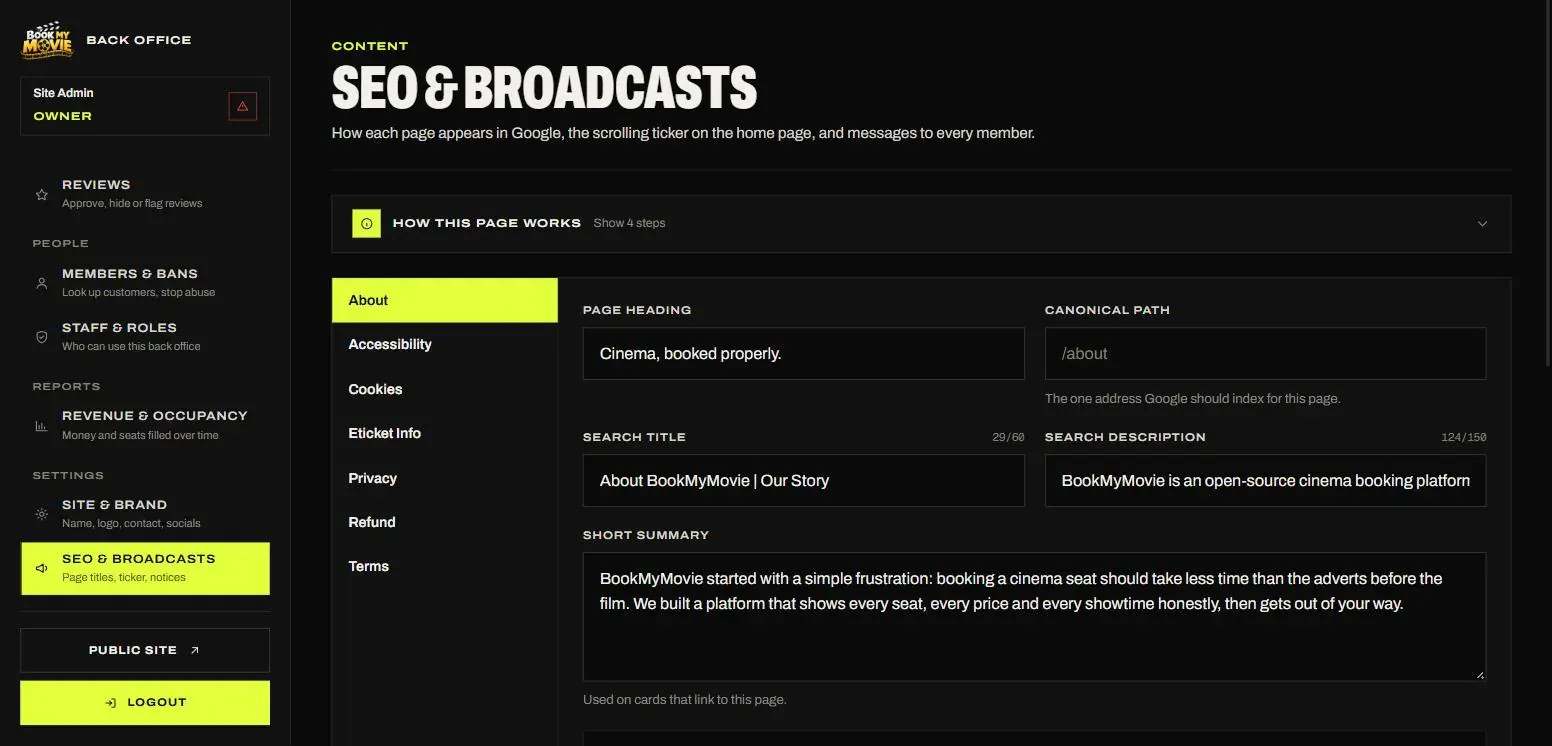This screenshot has width=1552, height=746.
Task: Click the page vertical scrollbar
Action: coord(1548,183)
